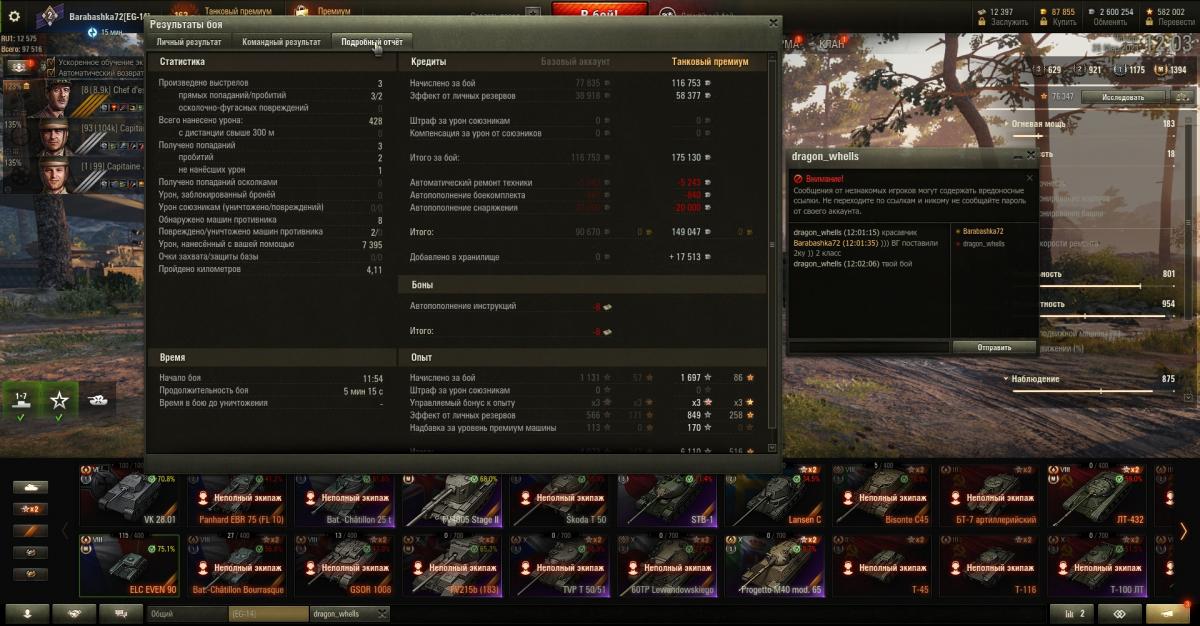Click the Отправить button in chat window

click(993, 347)
